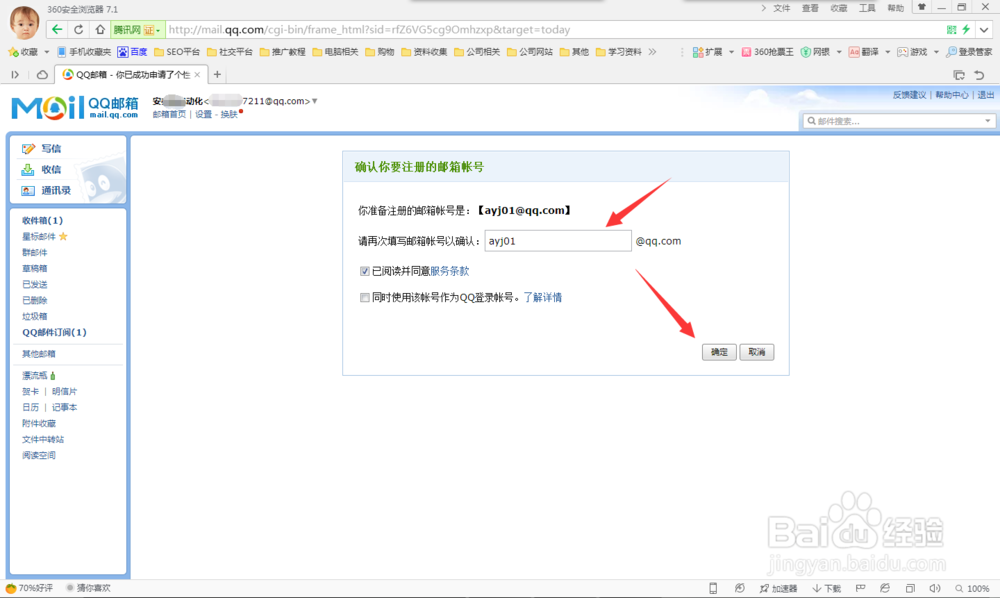This screenshot has width=1000, height=598.
Task: Select the QQ邮箱 browser tab
Action: [x=131, y=75]
